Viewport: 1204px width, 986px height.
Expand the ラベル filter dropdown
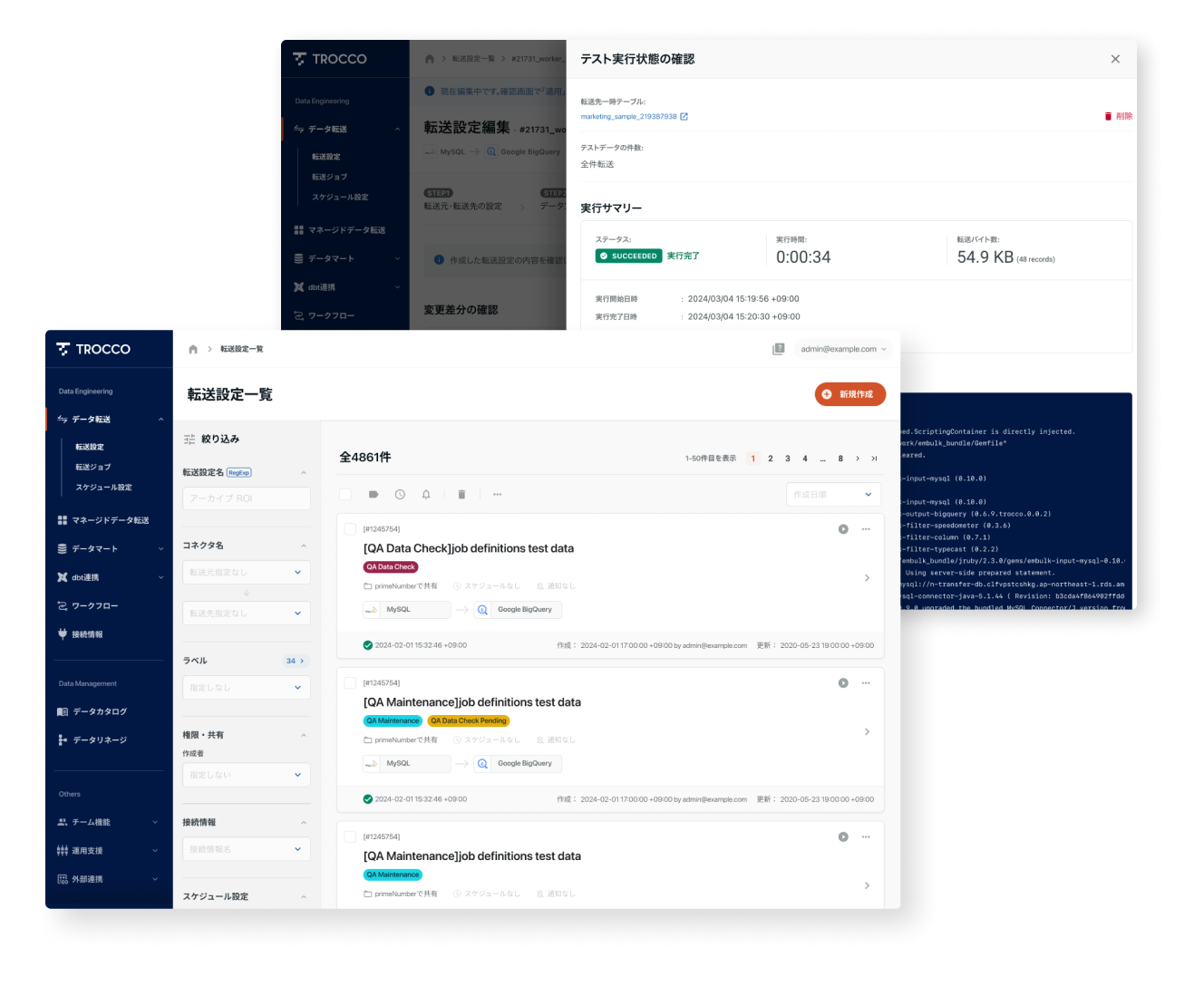pos(247,688)
